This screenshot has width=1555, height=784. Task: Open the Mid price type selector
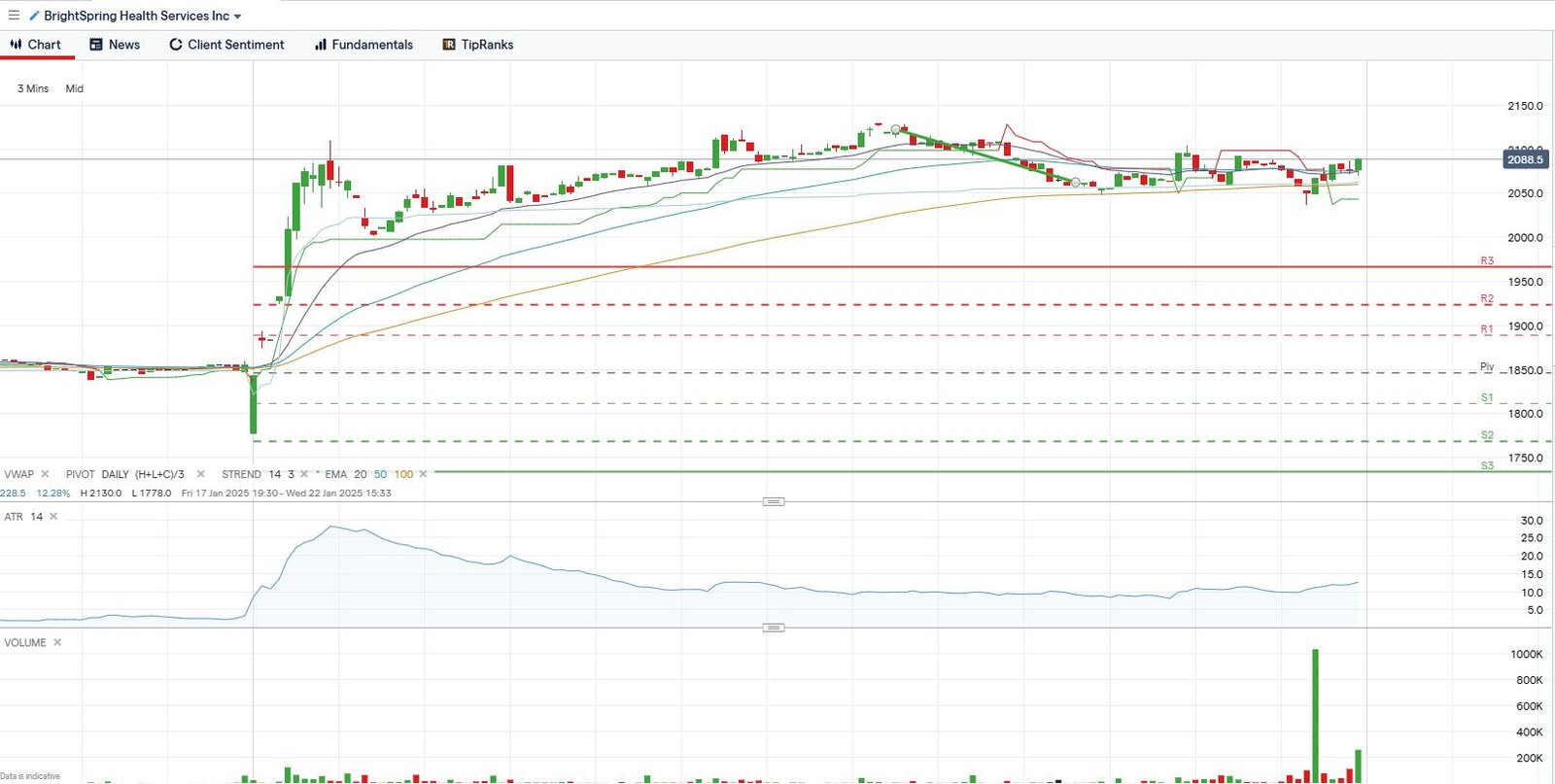coord(75,88)
